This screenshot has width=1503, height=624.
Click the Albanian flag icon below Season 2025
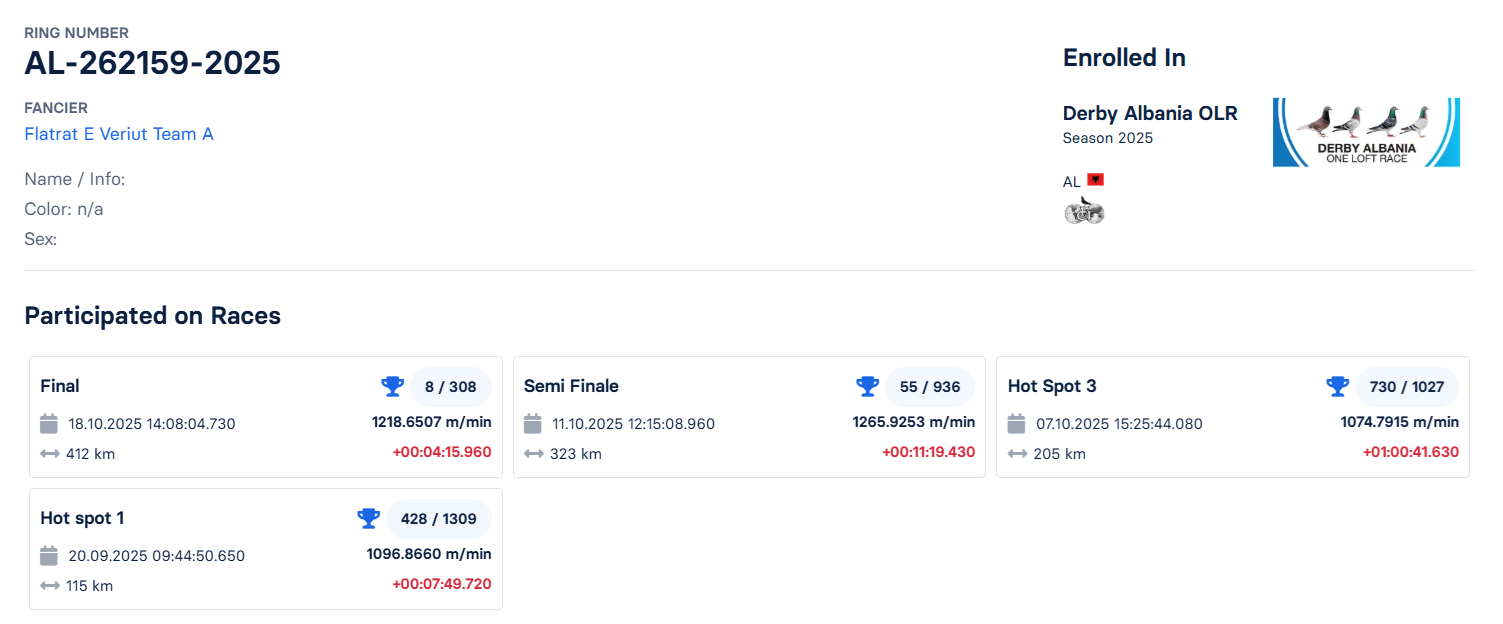click(1095, 179)
